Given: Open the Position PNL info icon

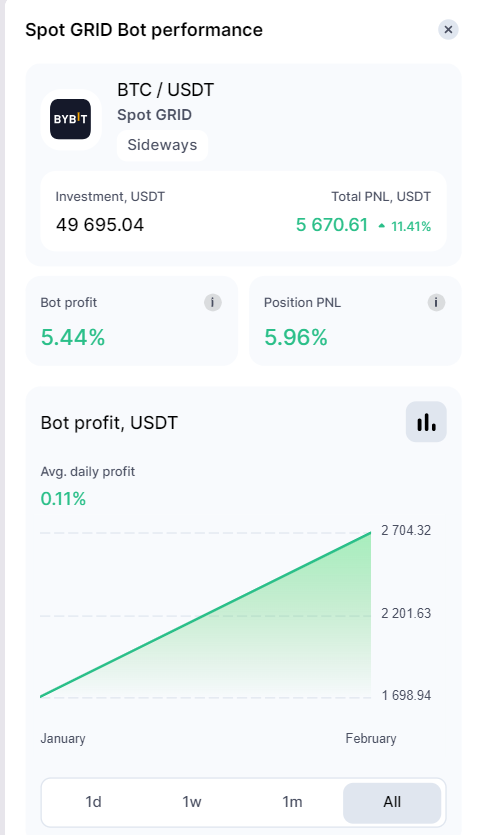Looking at the screenshot, I should 436,302.
